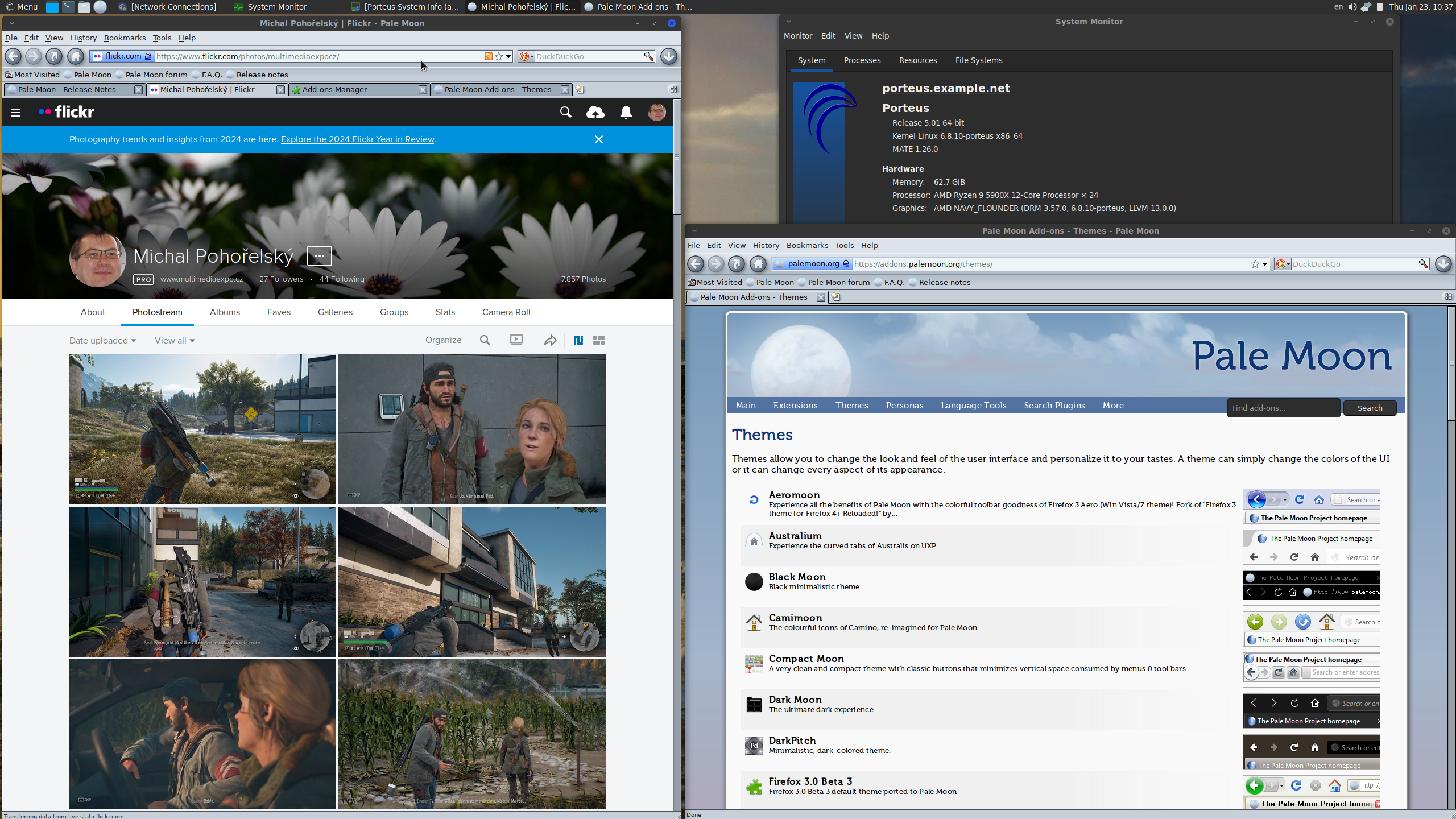Screen dimensions: 1456x819
Task: Click the RSS feed icon in address bar
Action: coord(488,56)
